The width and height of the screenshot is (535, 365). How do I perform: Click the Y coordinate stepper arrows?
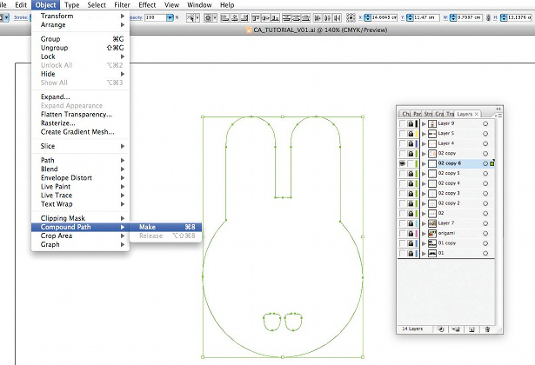point(410,18)
